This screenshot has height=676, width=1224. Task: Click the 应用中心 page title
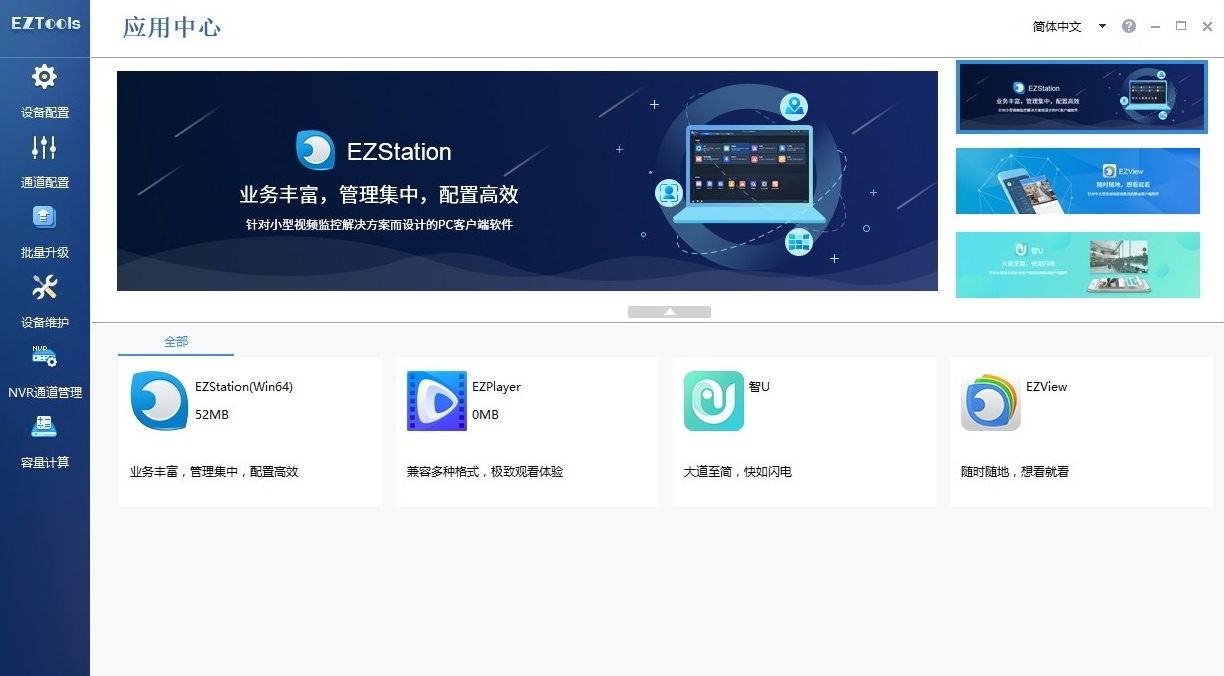pos(172,27)
